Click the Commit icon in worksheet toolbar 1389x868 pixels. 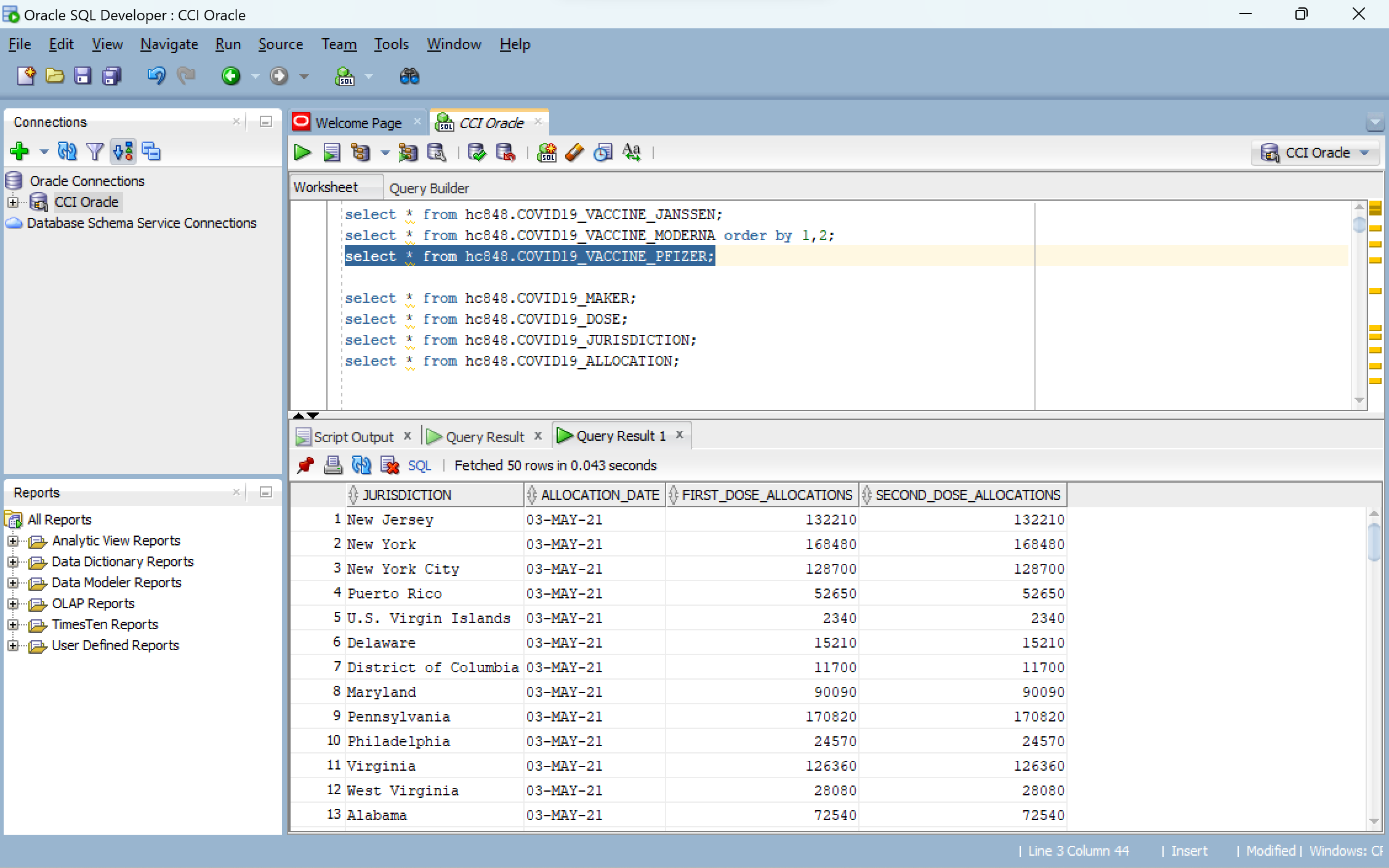coord(477,152)
